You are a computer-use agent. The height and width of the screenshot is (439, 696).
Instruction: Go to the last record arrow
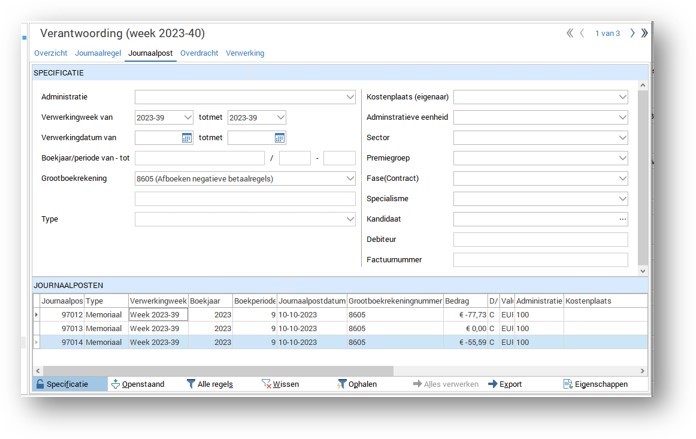point(644,33)
